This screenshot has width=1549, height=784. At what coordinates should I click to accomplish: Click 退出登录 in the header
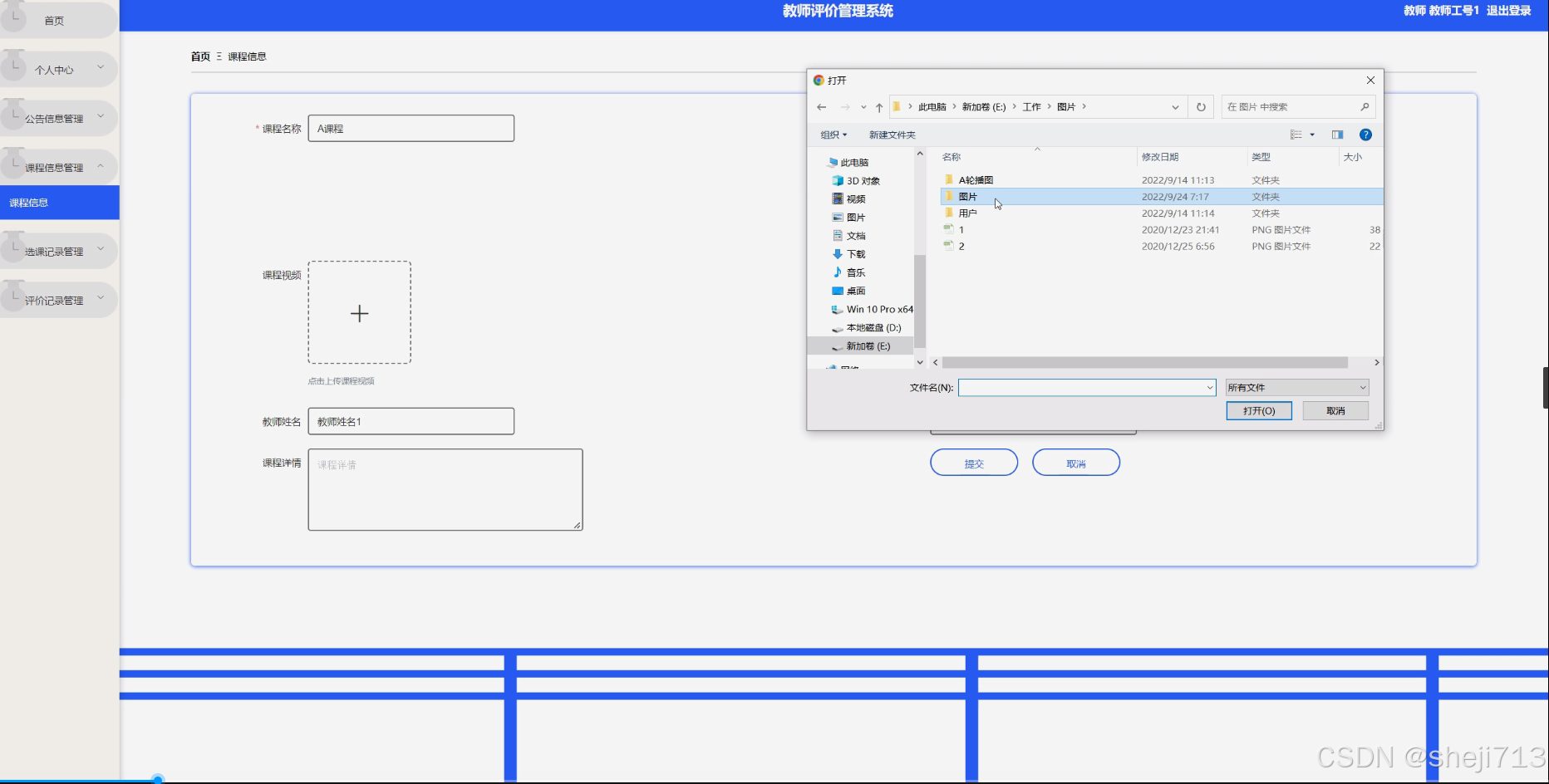click(1508, 11)
